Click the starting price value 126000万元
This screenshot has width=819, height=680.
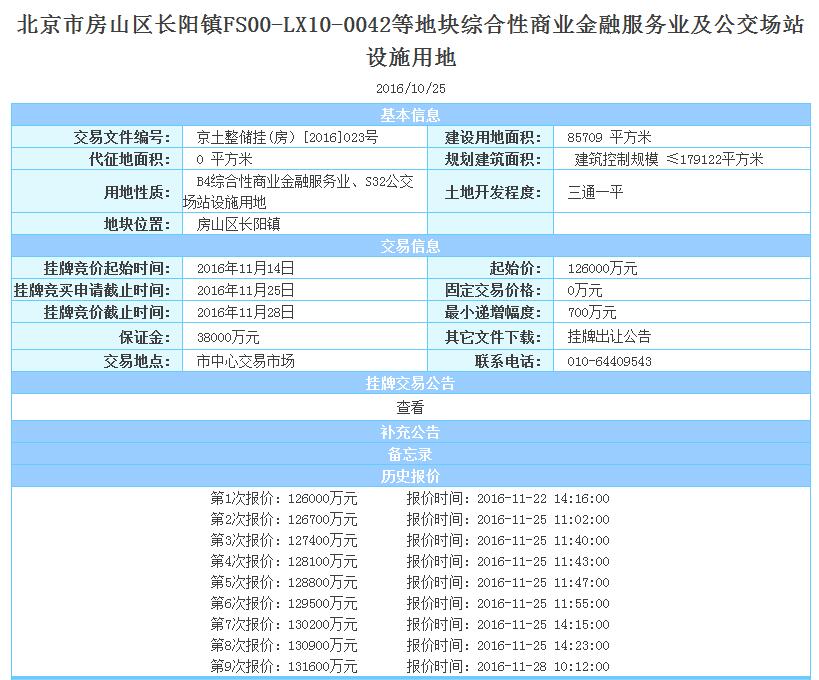(601, 268)
